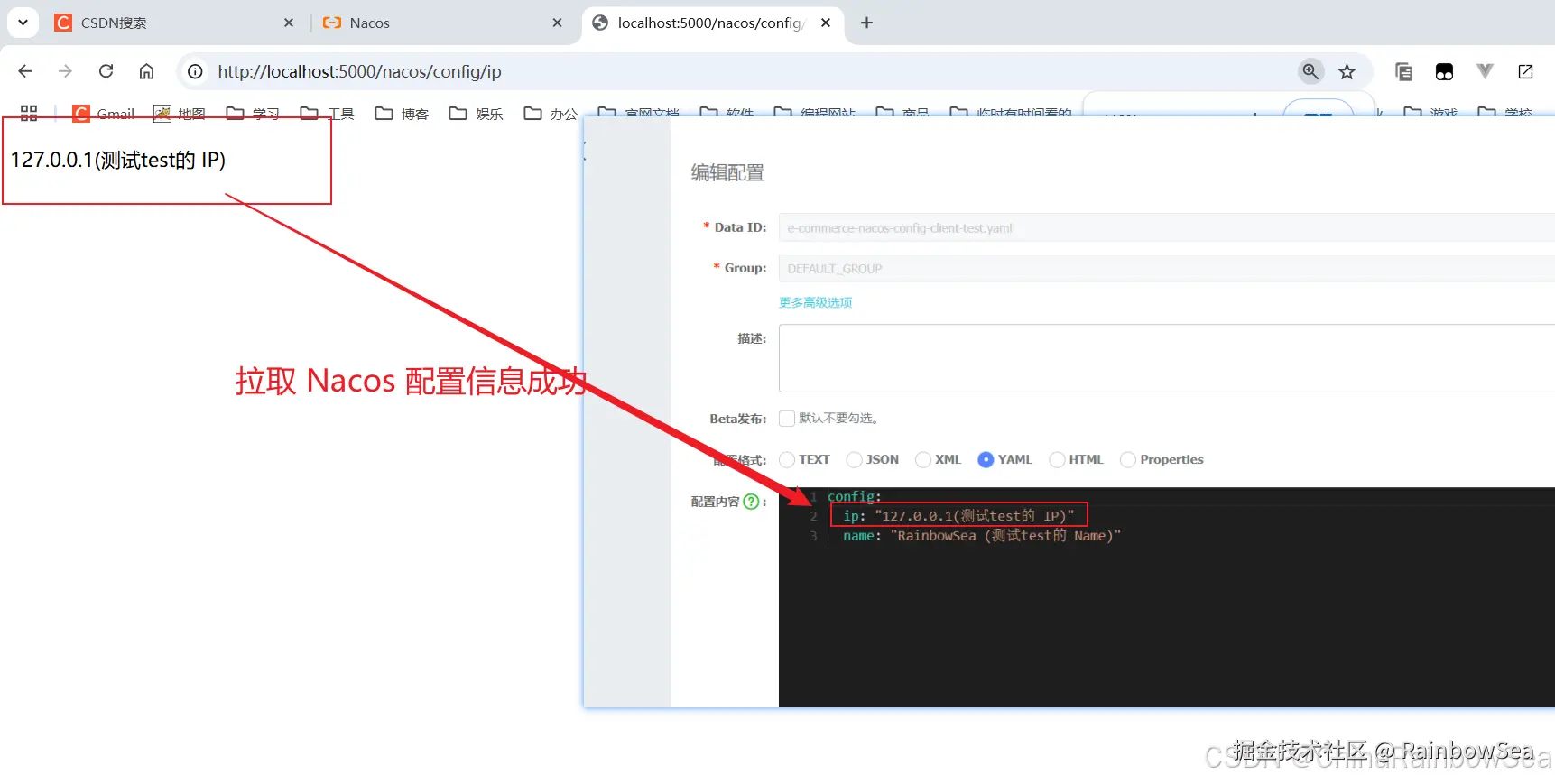Bookmark this page with the star
1555x784 pixels.
(1347, 71)
